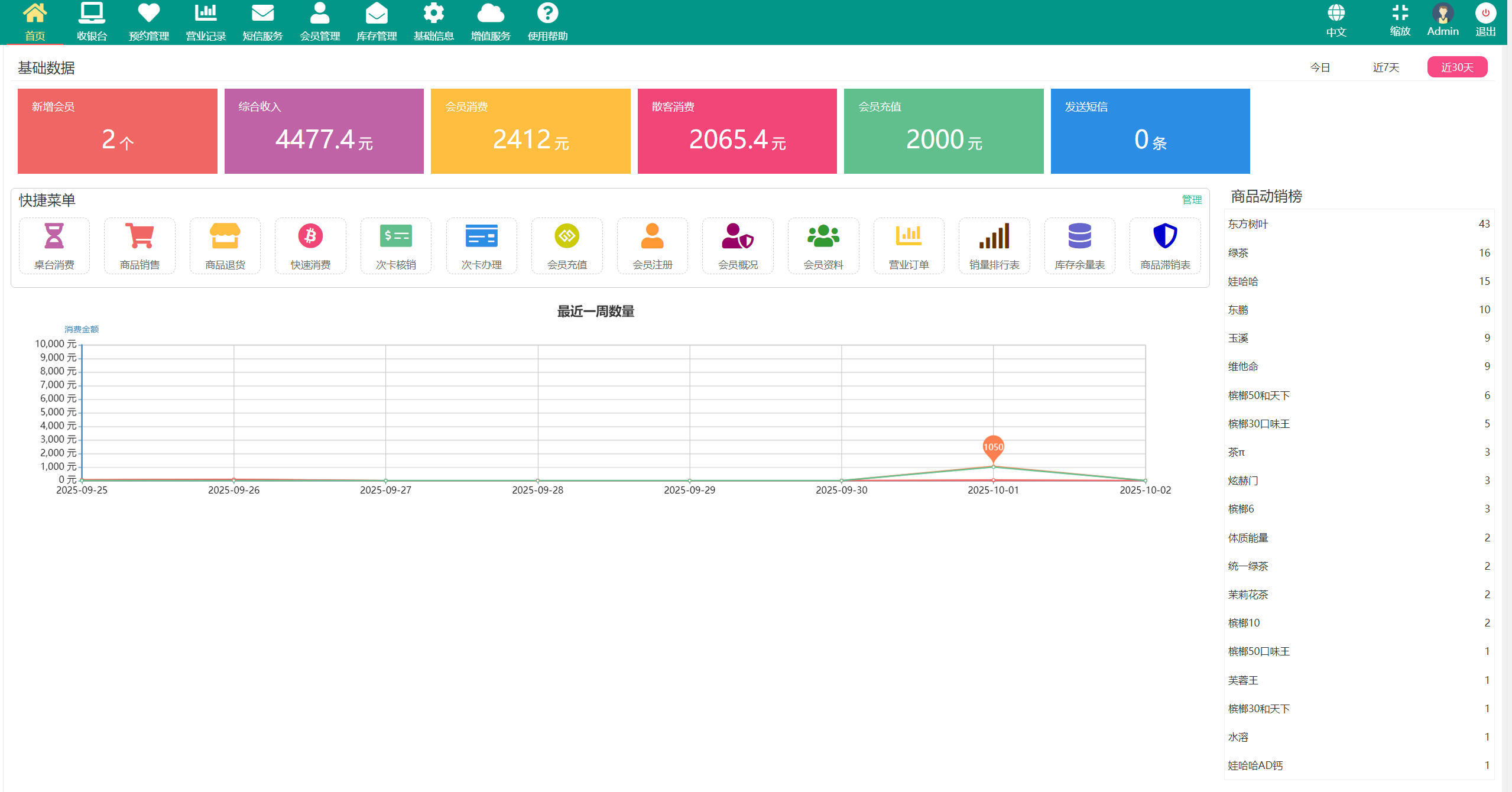Open the 会员充值 recharge shortcut
The width and height of the screenshot is (1512, 792).
[x=566, y=245]
